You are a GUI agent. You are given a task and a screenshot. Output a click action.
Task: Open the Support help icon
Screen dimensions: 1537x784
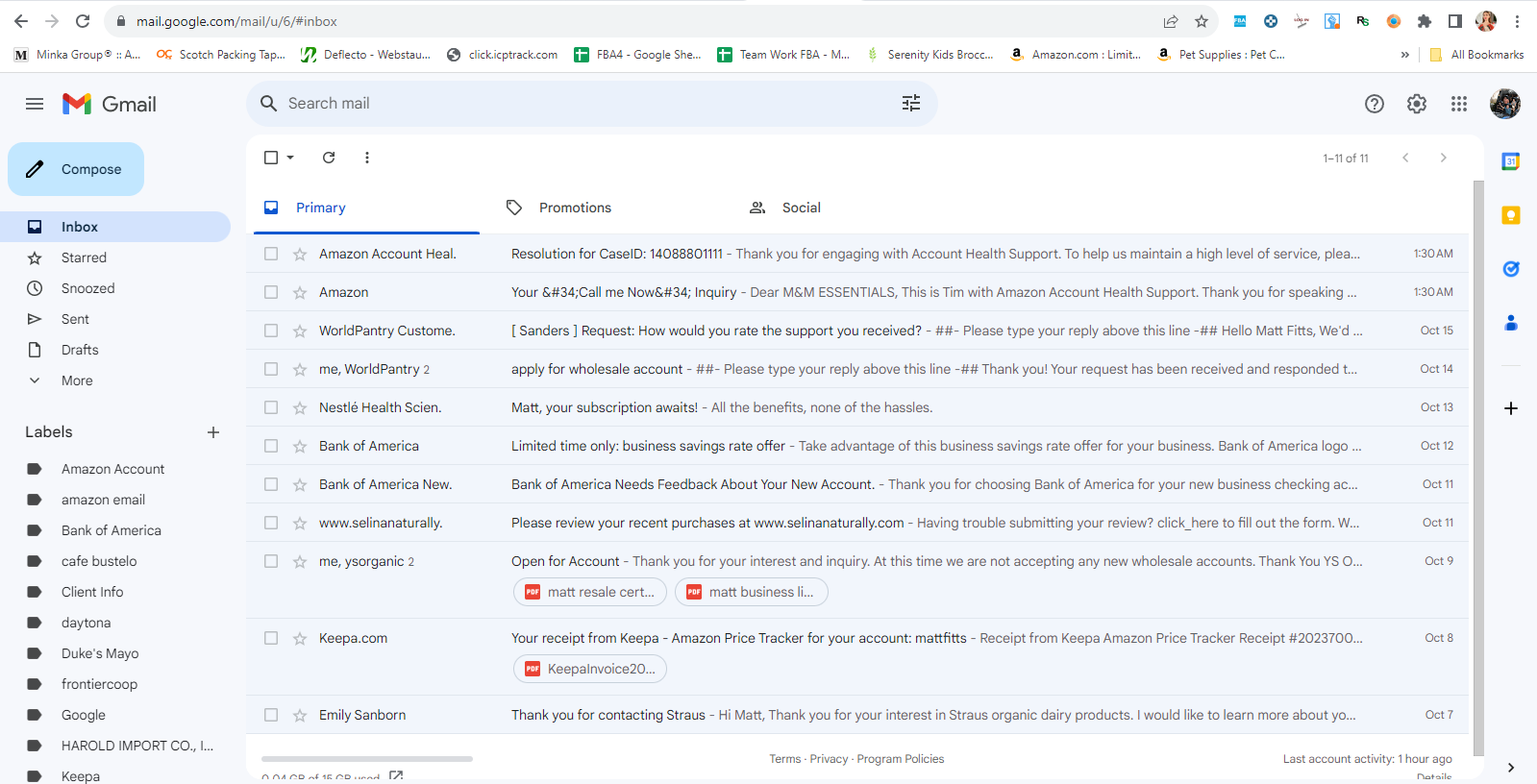pos(1375,104)
